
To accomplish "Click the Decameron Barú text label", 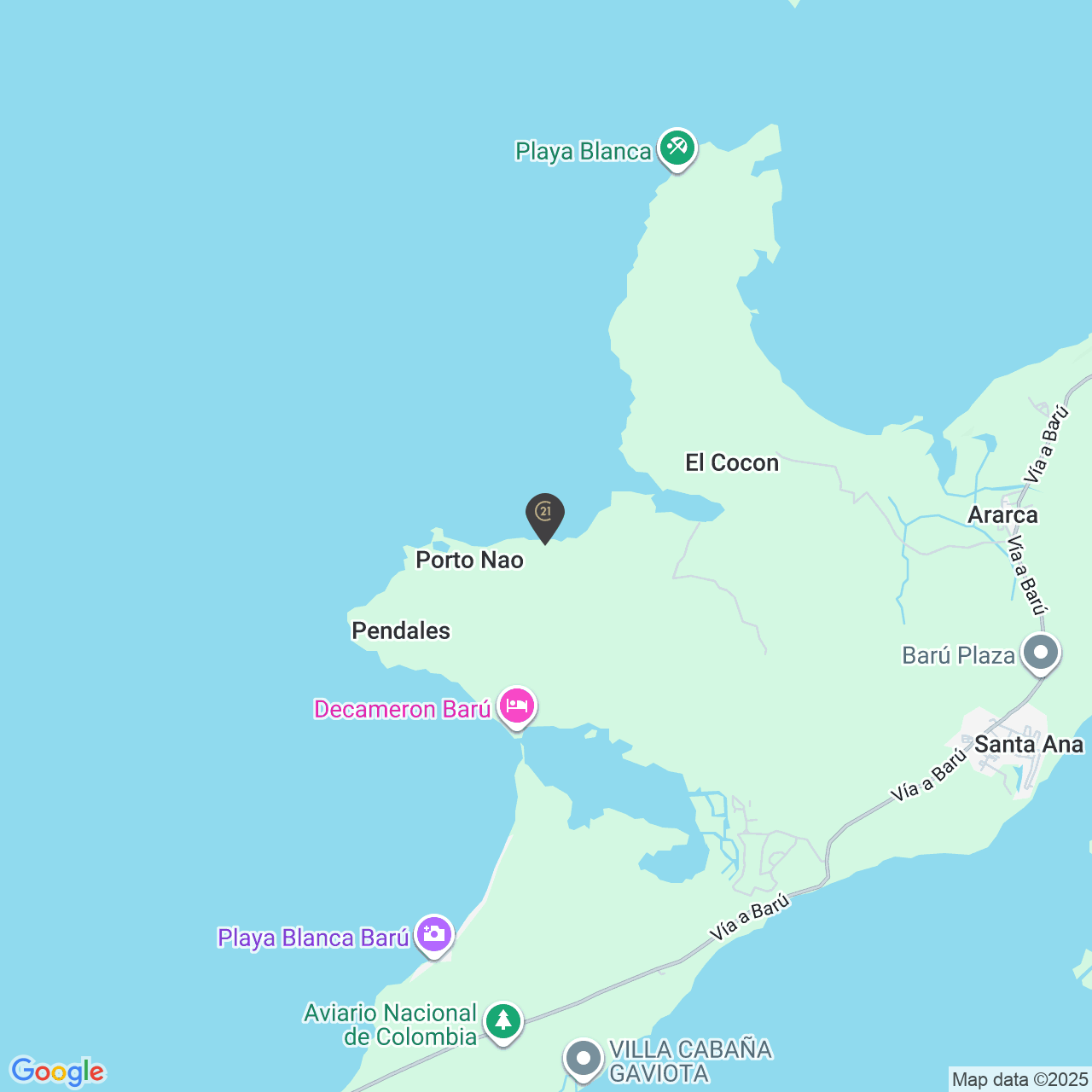I will 403,709.
